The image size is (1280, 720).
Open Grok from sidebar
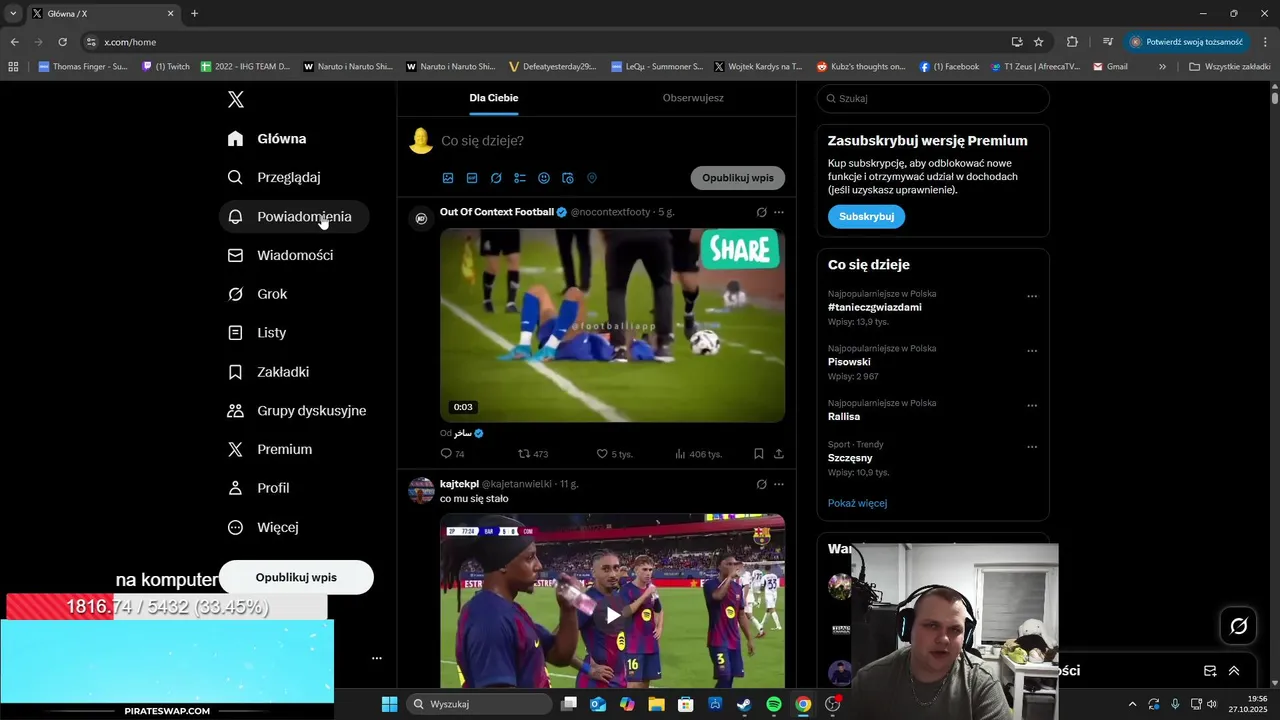click(x=257, y=295)
